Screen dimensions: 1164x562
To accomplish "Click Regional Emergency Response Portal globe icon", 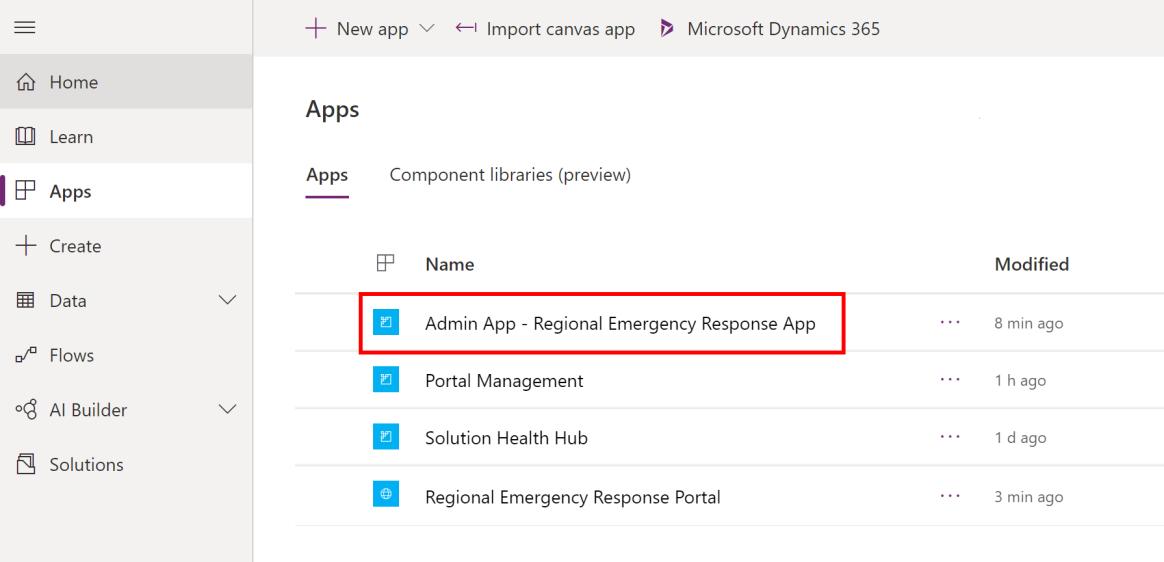I will pyautogui.click(x=386, y=495).
